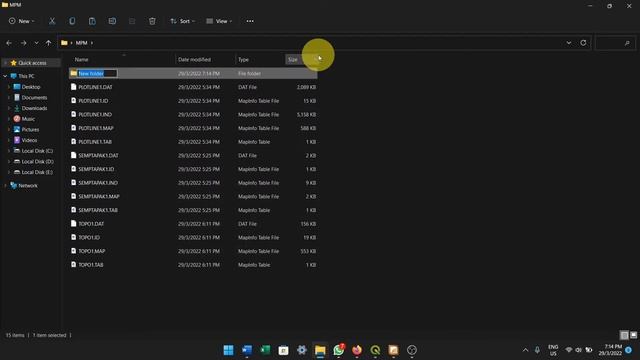Screen dimensions: 640x360
Task: Open the Sort dropdown menu
Action: 182,21
